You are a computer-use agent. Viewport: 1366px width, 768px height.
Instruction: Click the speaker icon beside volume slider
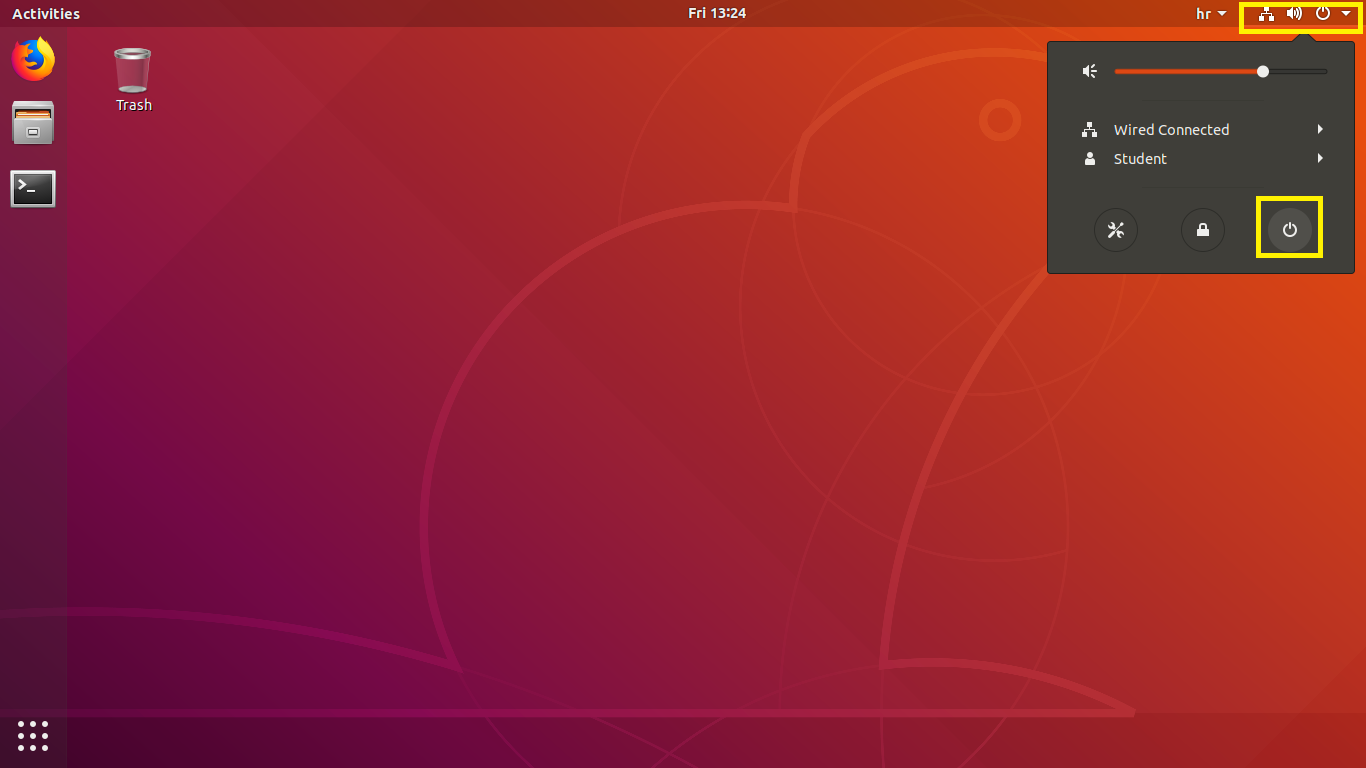point(1090,71)
